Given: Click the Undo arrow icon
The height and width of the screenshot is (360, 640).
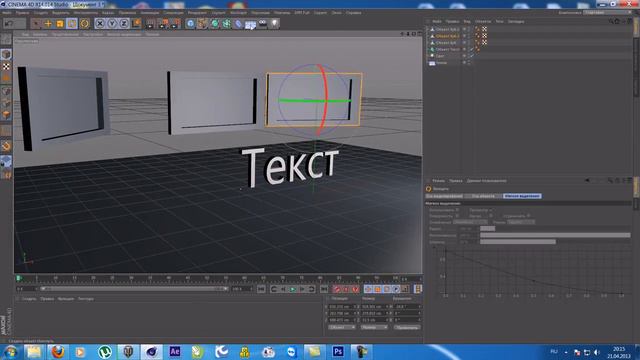Looking at the screenshot, I should (x=9, y=24).
